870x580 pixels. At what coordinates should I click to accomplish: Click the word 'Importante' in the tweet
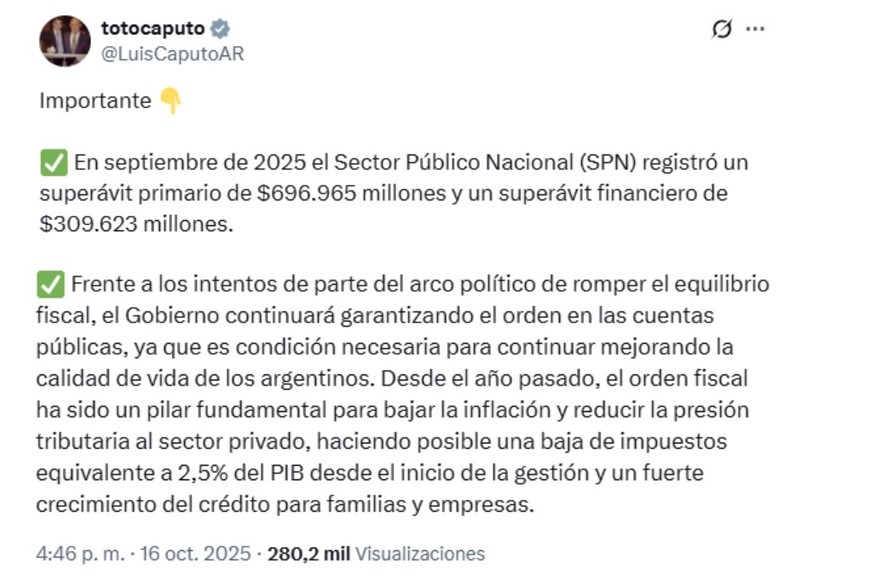pyautogui.click(x=95, y=101)
